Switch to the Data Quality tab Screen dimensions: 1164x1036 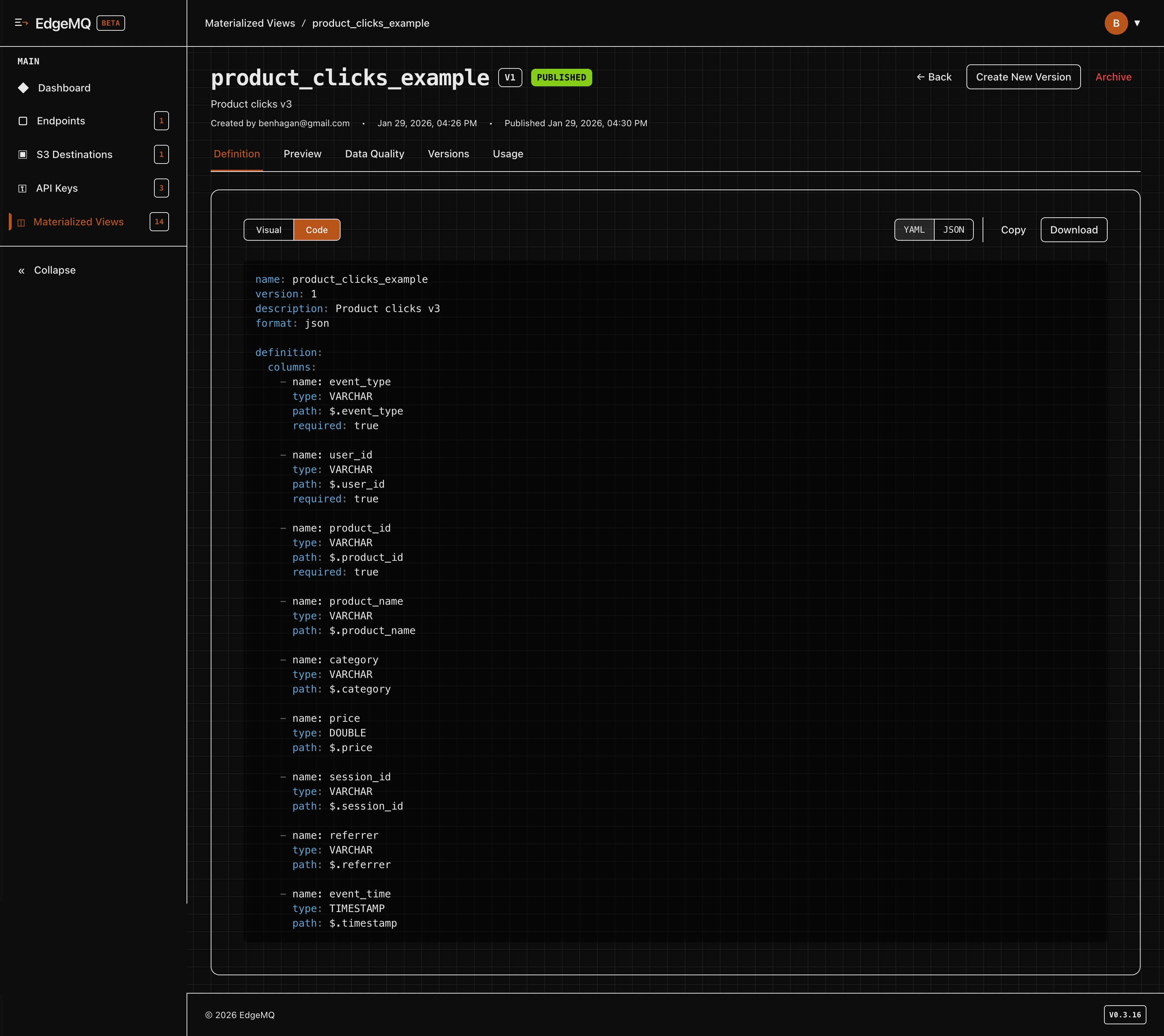pyautogui.click(x=374, y=154)
